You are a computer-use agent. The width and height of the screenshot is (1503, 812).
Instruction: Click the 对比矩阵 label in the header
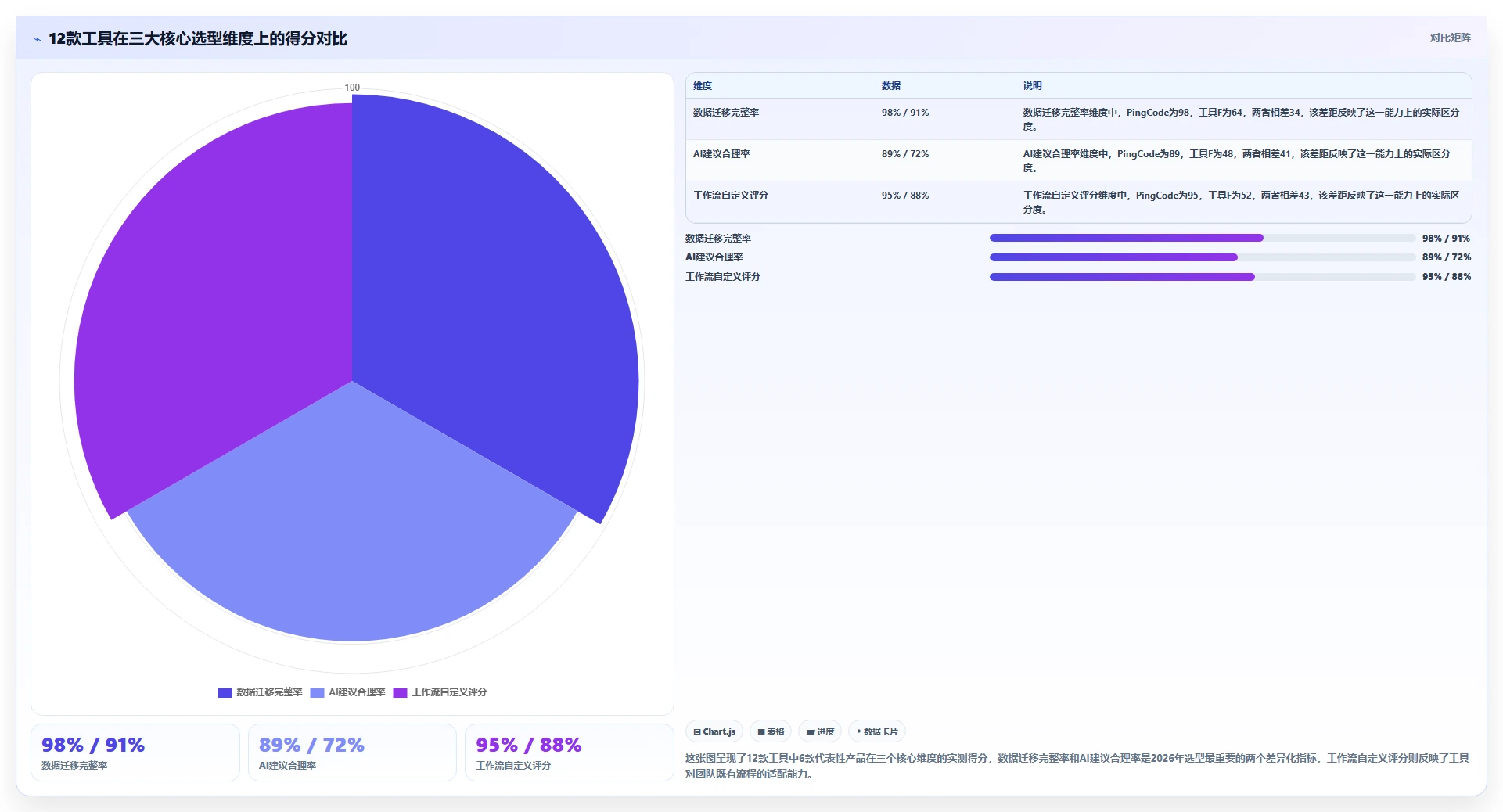click(1450, 38)
